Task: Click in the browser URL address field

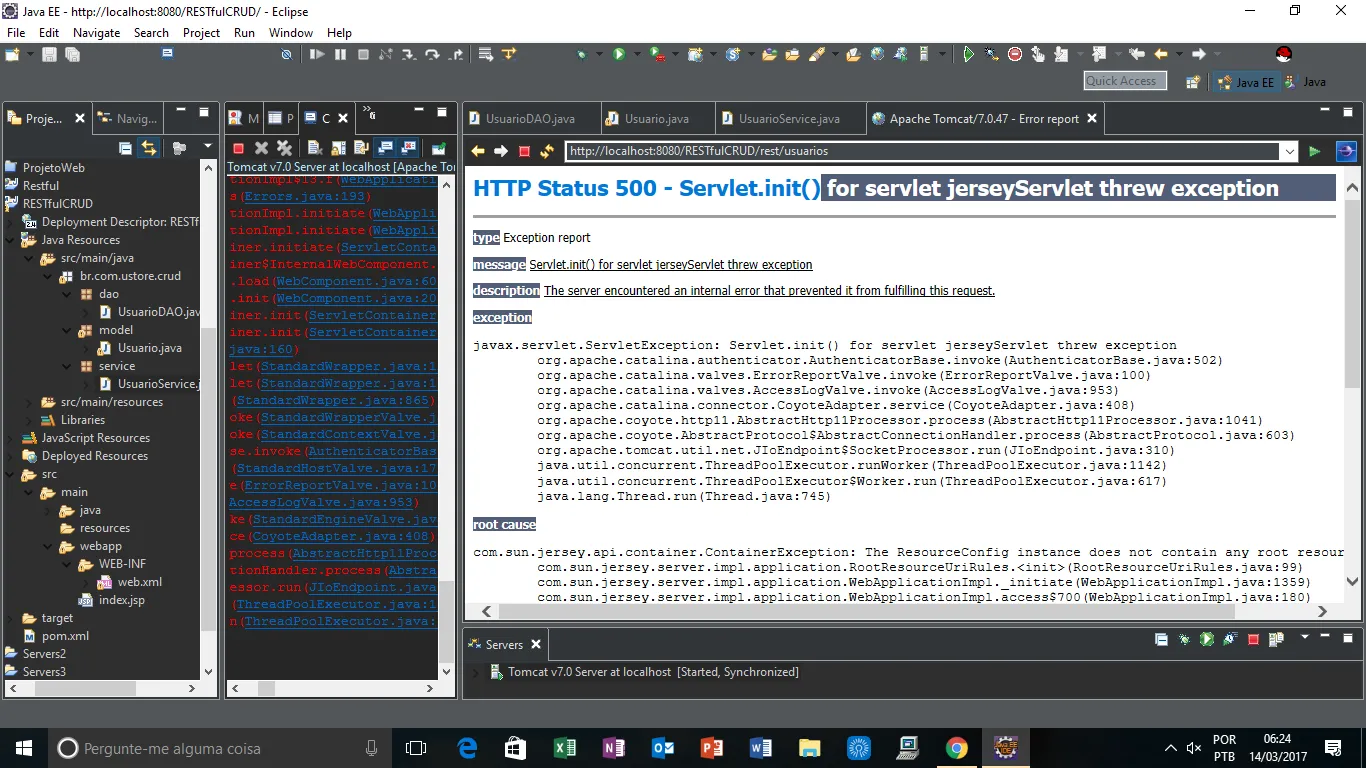Action: [922, 152]
